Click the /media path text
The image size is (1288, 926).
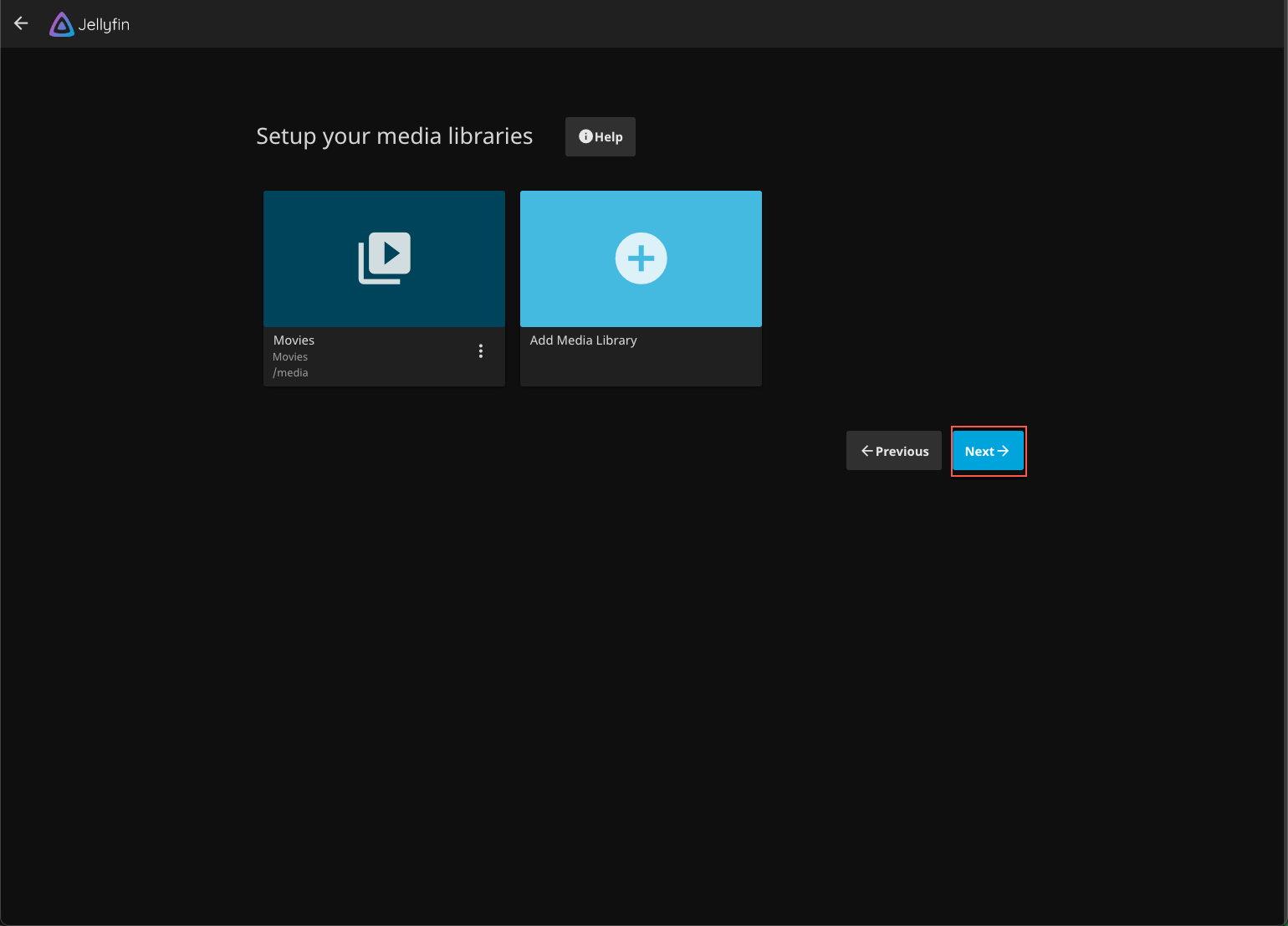[x=290, y=373]
